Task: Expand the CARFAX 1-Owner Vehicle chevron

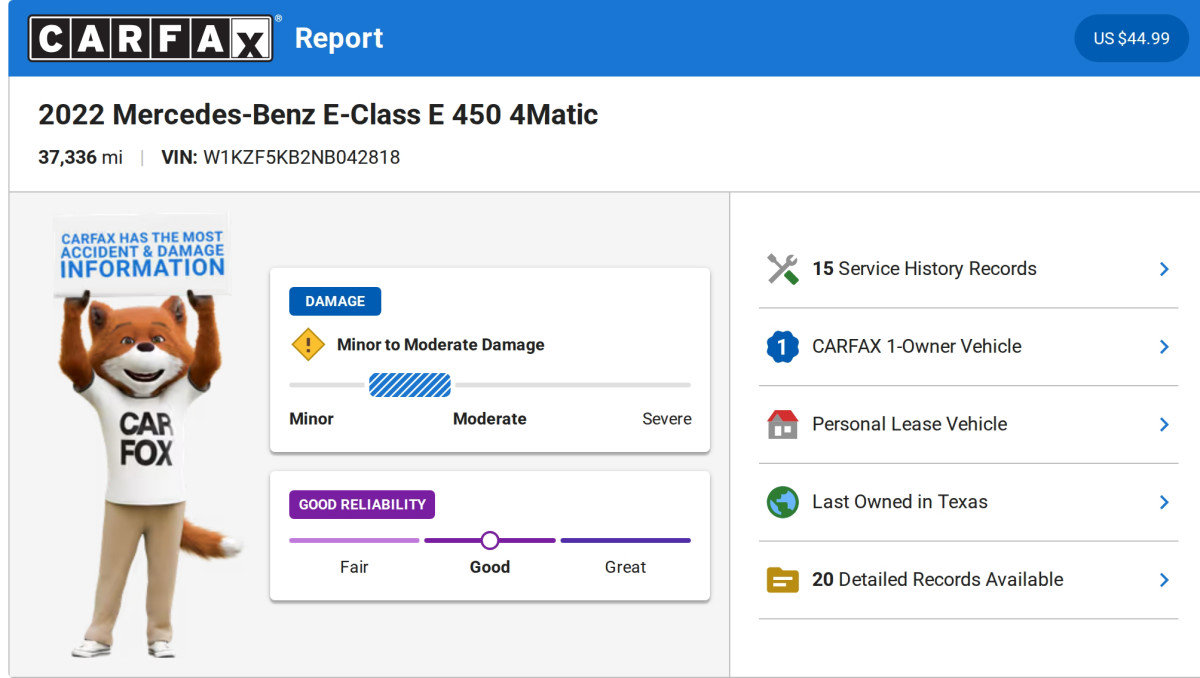Action: point(1164,347)
